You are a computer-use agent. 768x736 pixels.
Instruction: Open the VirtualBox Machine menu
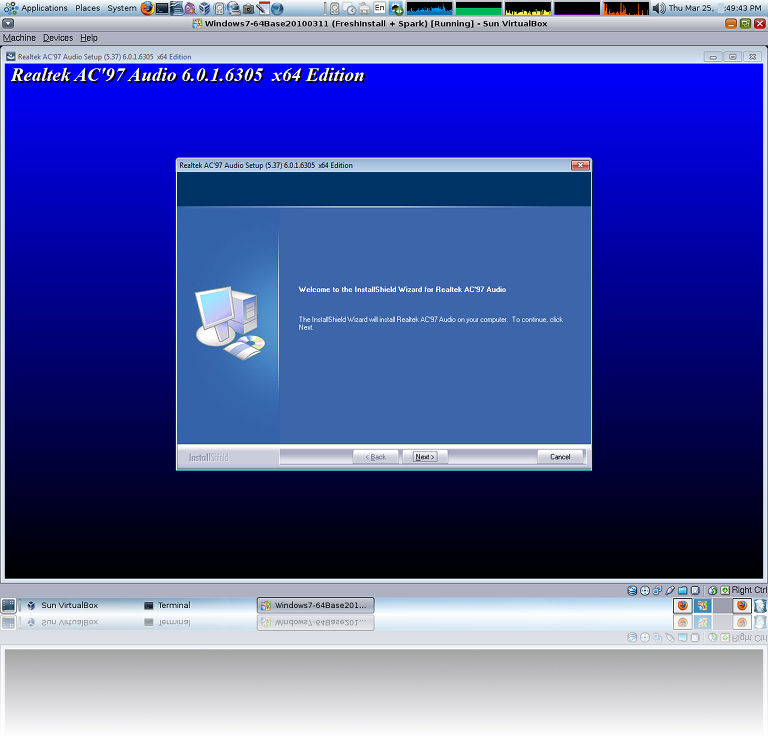[19, 38]
